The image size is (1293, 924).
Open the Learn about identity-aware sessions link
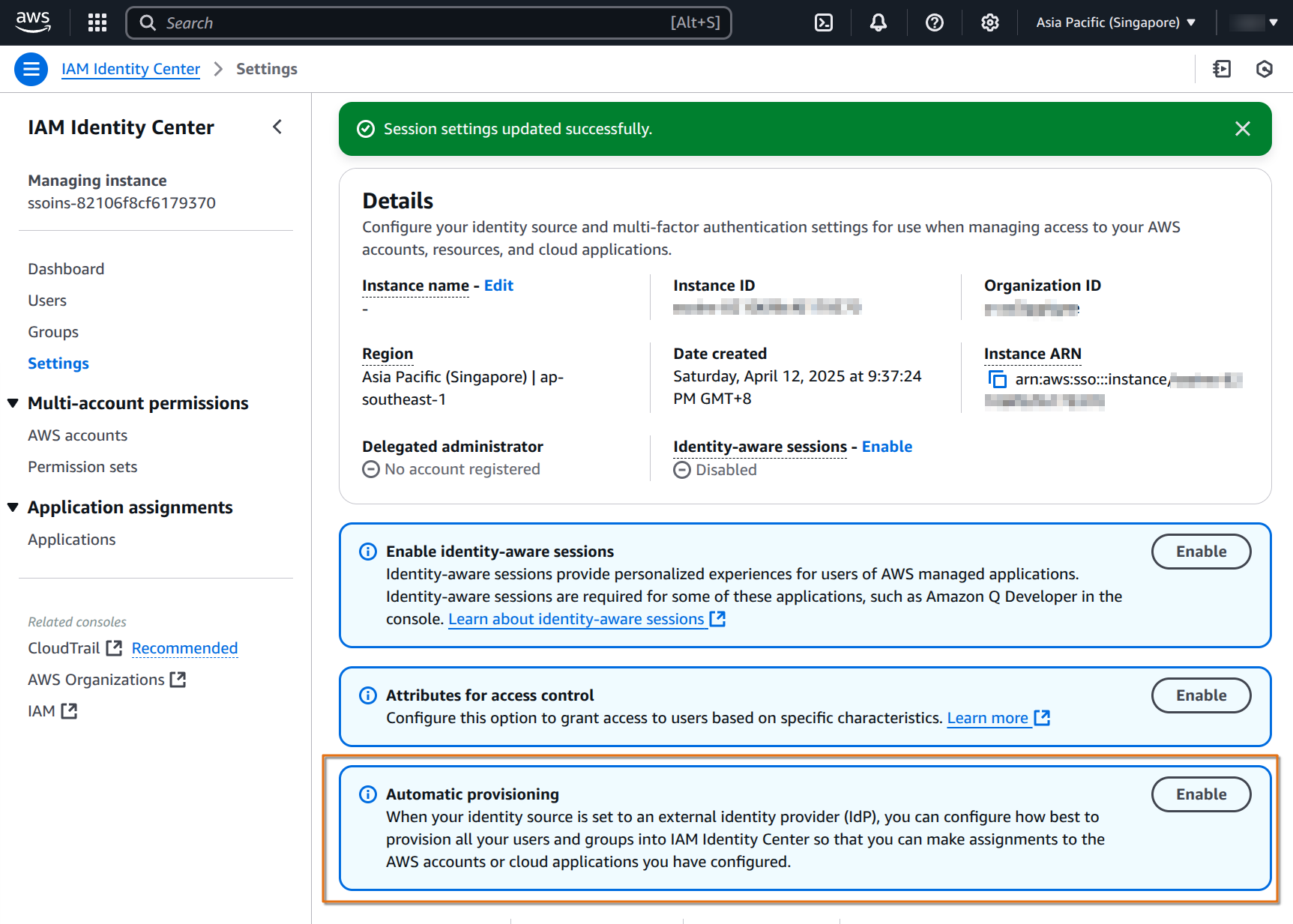tap(576, 619)
